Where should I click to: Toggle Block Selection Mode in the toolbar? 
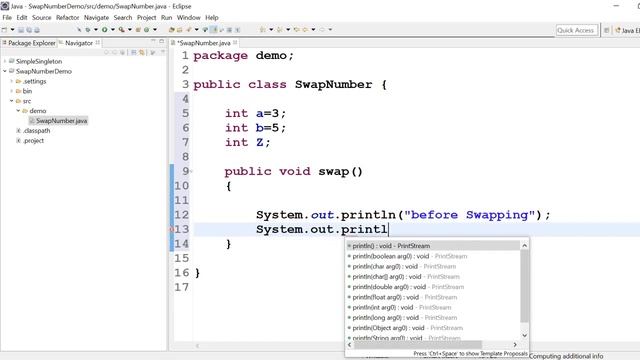point(229,30)
